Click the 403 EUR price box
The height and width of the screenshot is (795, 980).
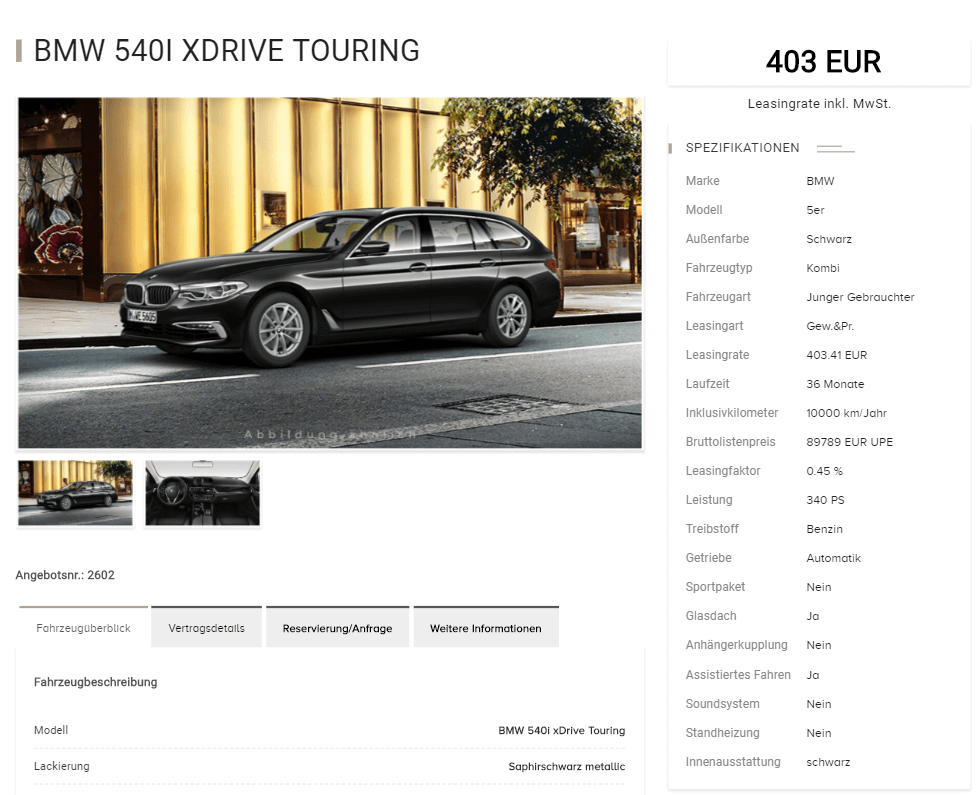tap(819, 62)
